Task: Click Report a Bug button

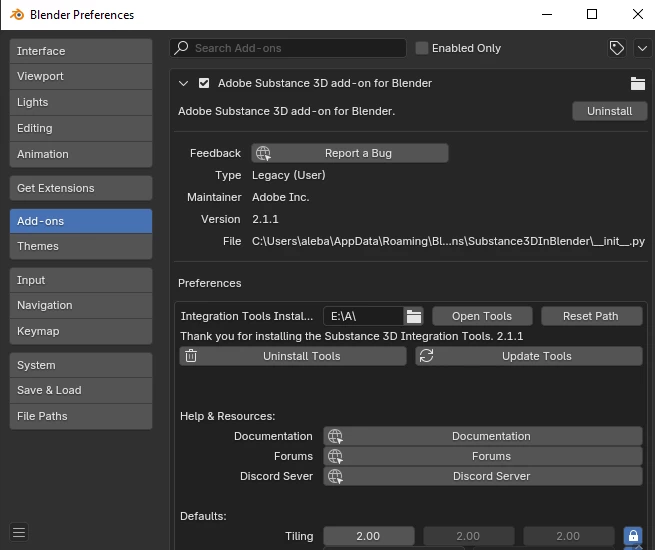Action: tap(350, 153)
